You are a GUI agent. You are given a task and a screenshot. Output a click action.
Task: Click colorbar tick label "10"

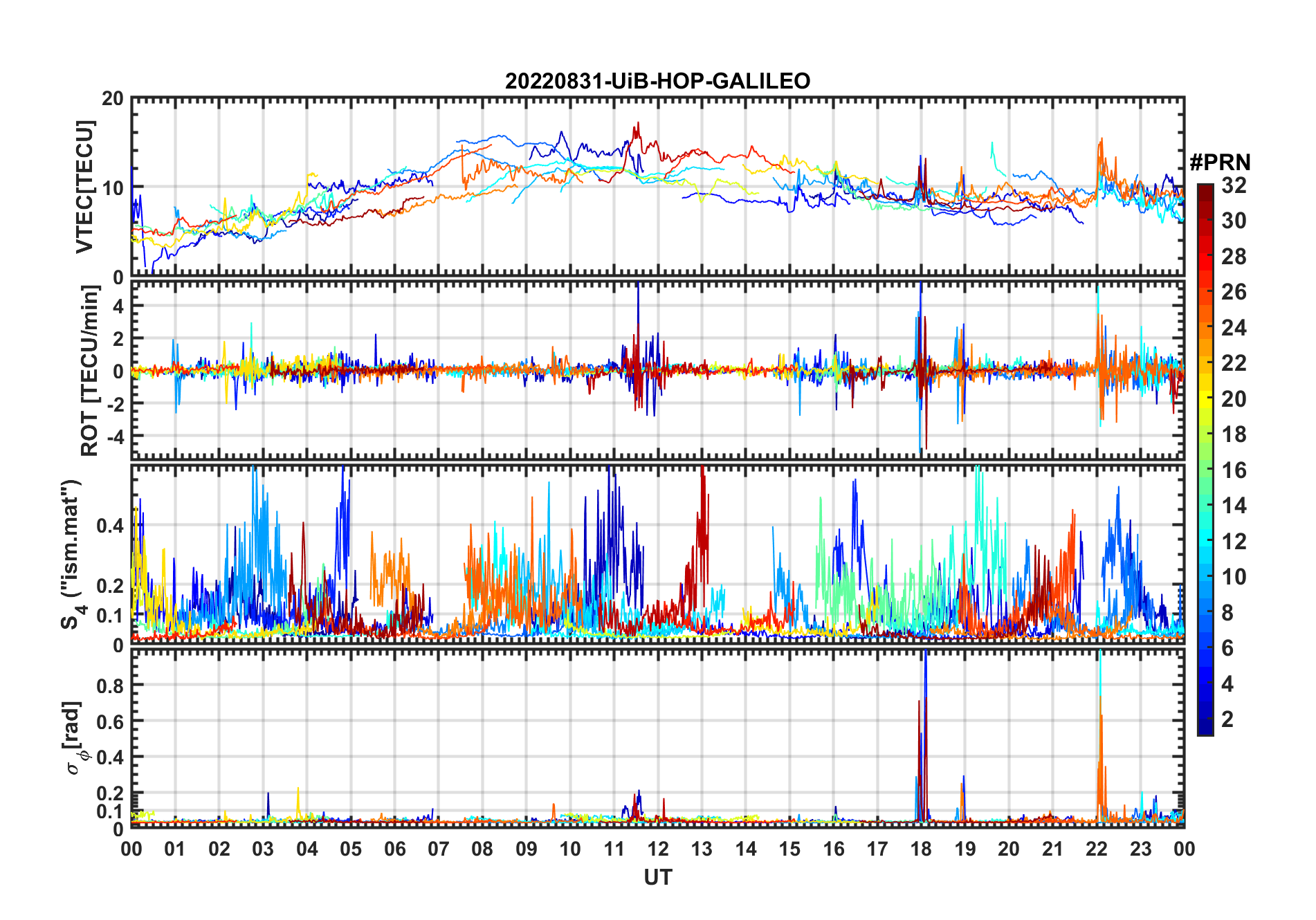[1234, 577]
